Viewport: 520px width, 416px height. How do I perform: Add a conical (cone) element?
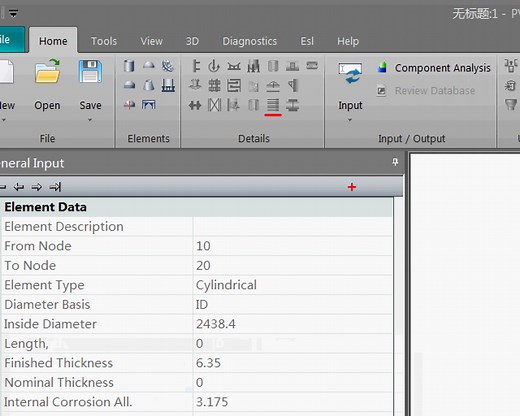point(148,85)
